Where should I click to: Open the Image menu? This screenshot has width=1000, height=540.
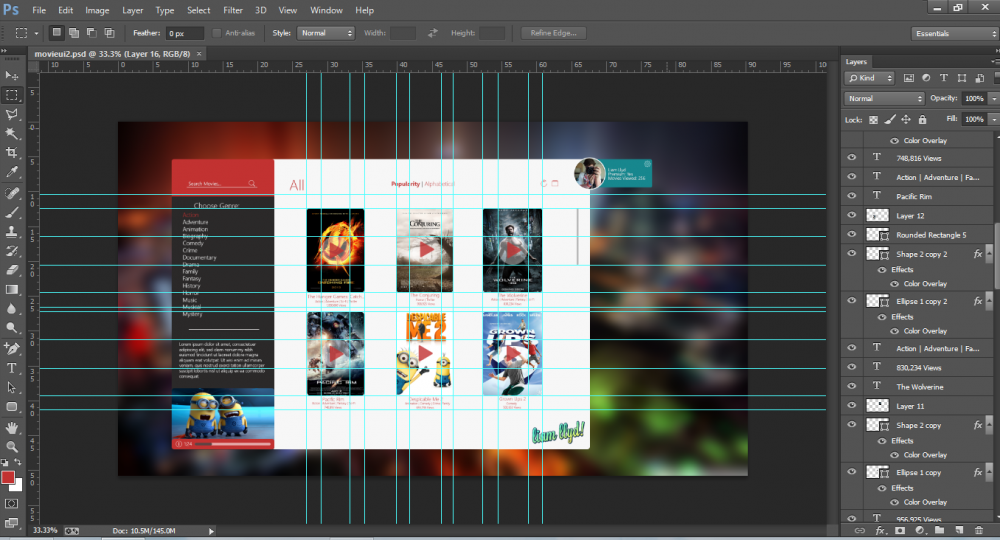pos(97,10)
